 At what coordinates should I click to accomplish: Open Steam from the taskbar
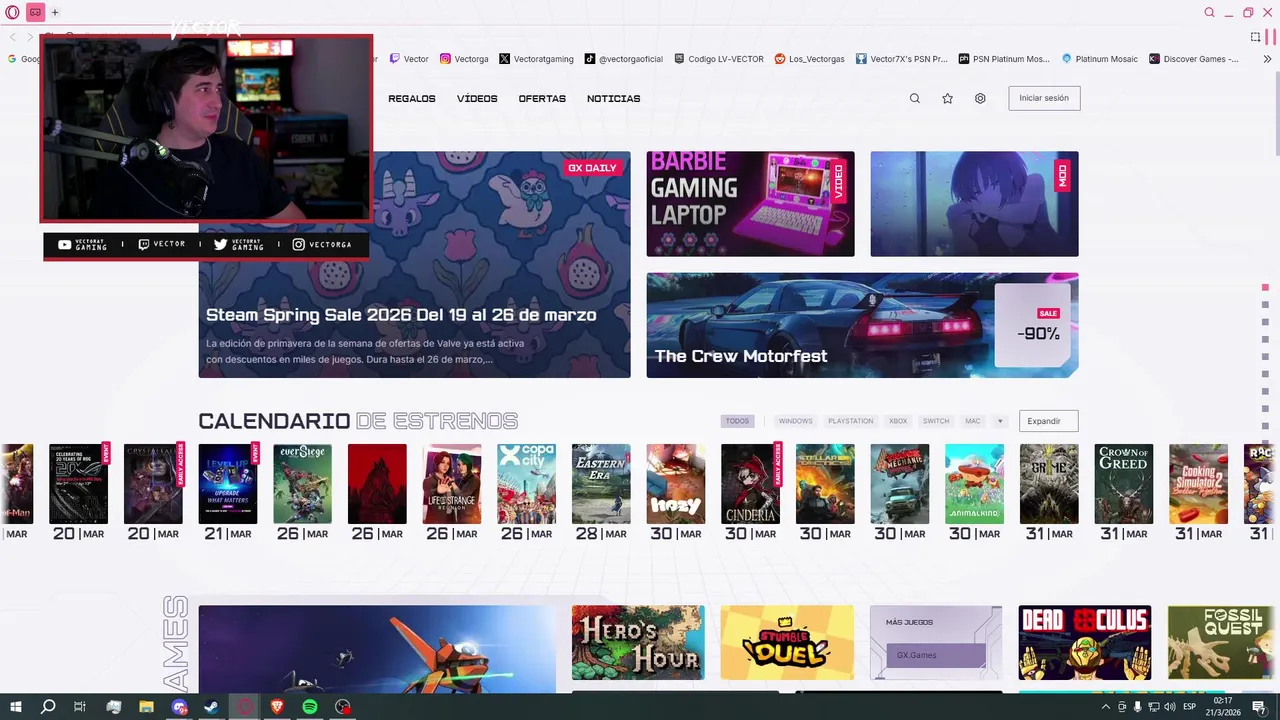211,707
